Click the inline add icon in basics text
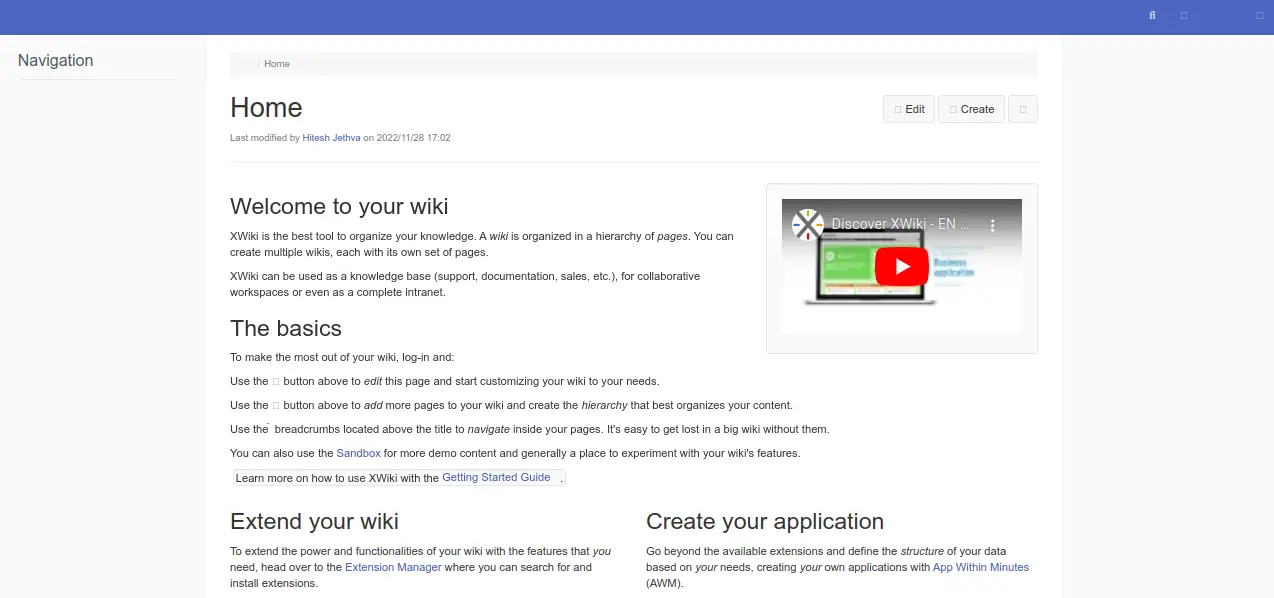The height and width of the screenshot is (598, 1274). pyautogui.click(x=276, y=405)
